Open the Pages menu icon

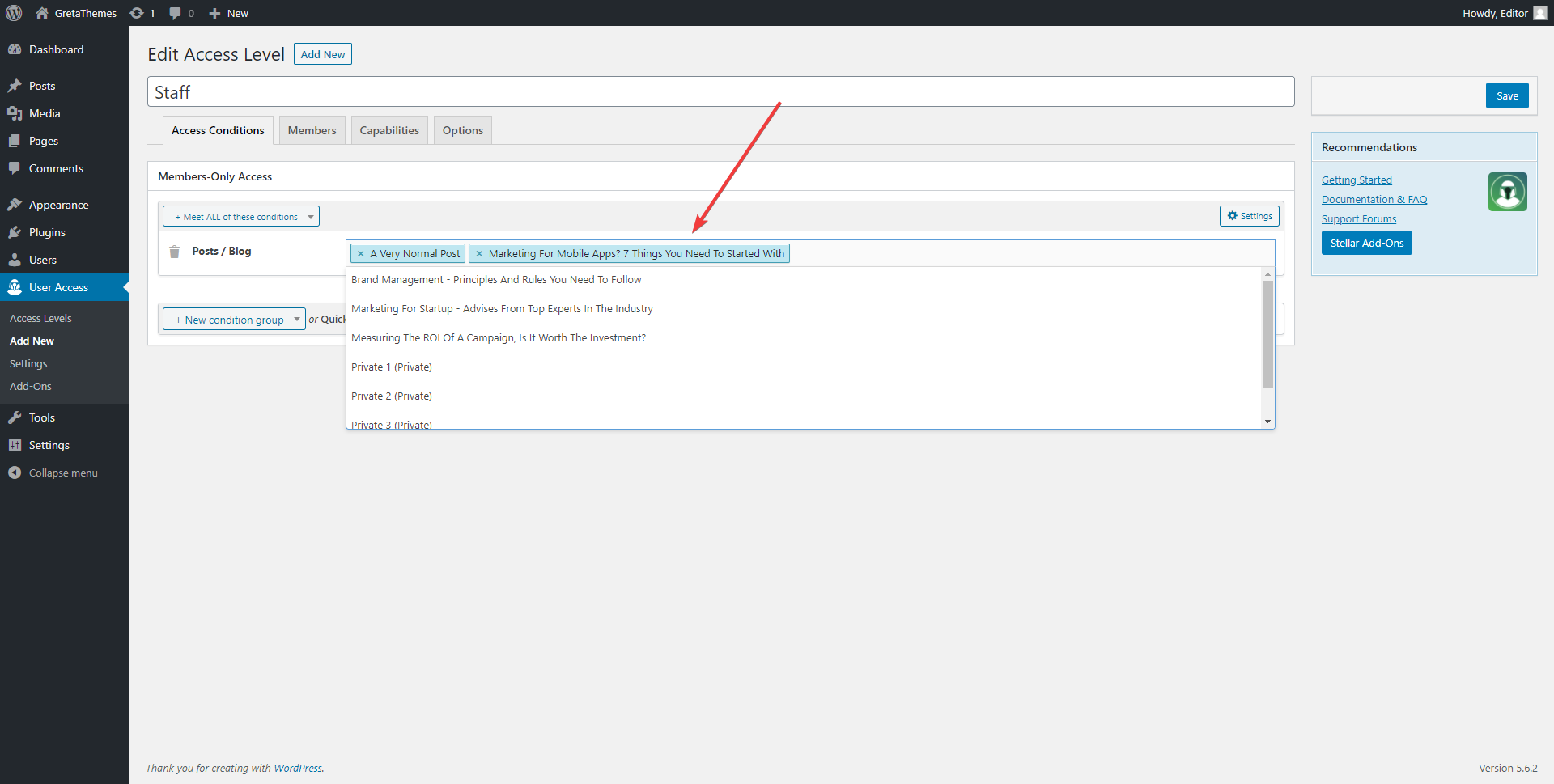[15, 141]
